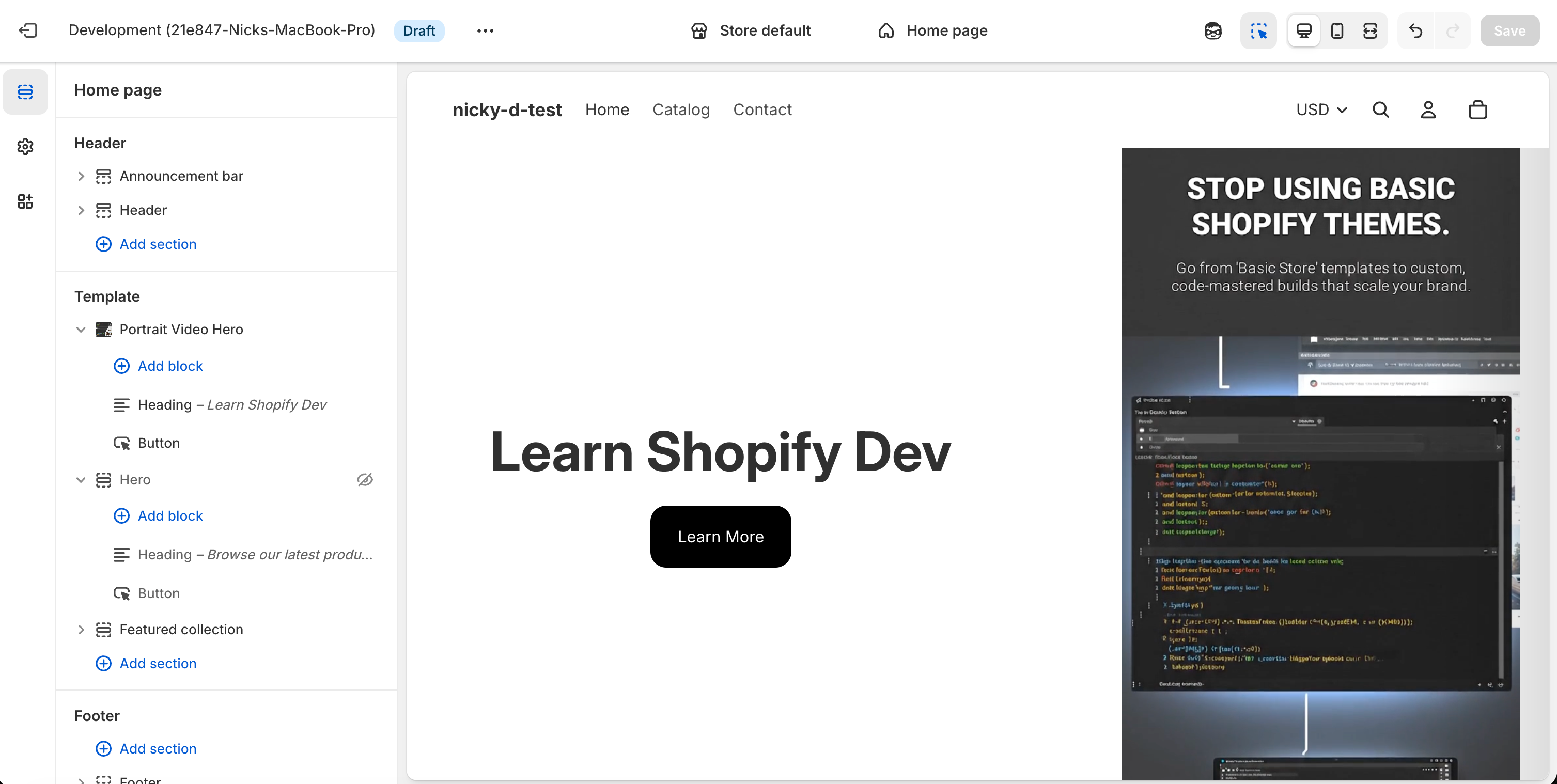Open the three-dot more actions menu
The height and width of the screenshot is (784, 1557).
click(485, 30)
